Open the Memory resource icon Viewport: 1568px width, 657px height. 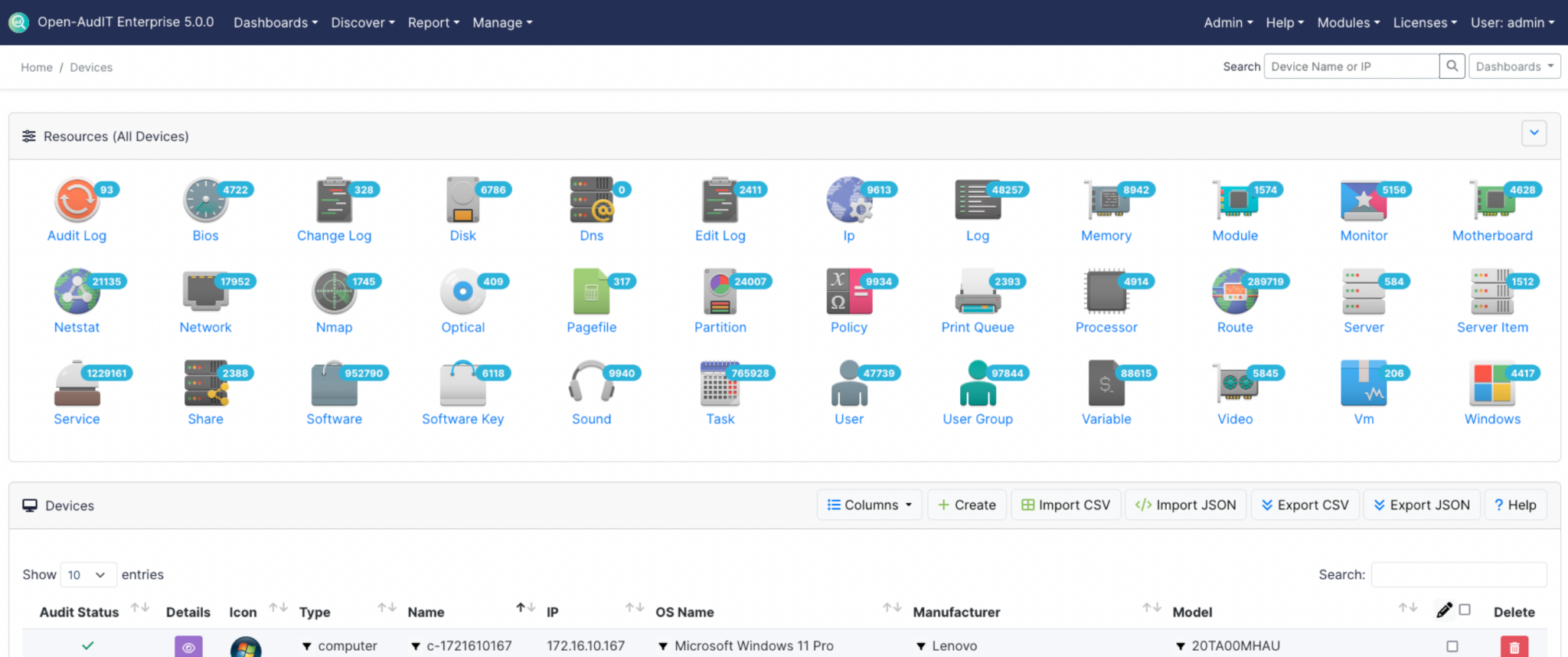point(1106,199)
